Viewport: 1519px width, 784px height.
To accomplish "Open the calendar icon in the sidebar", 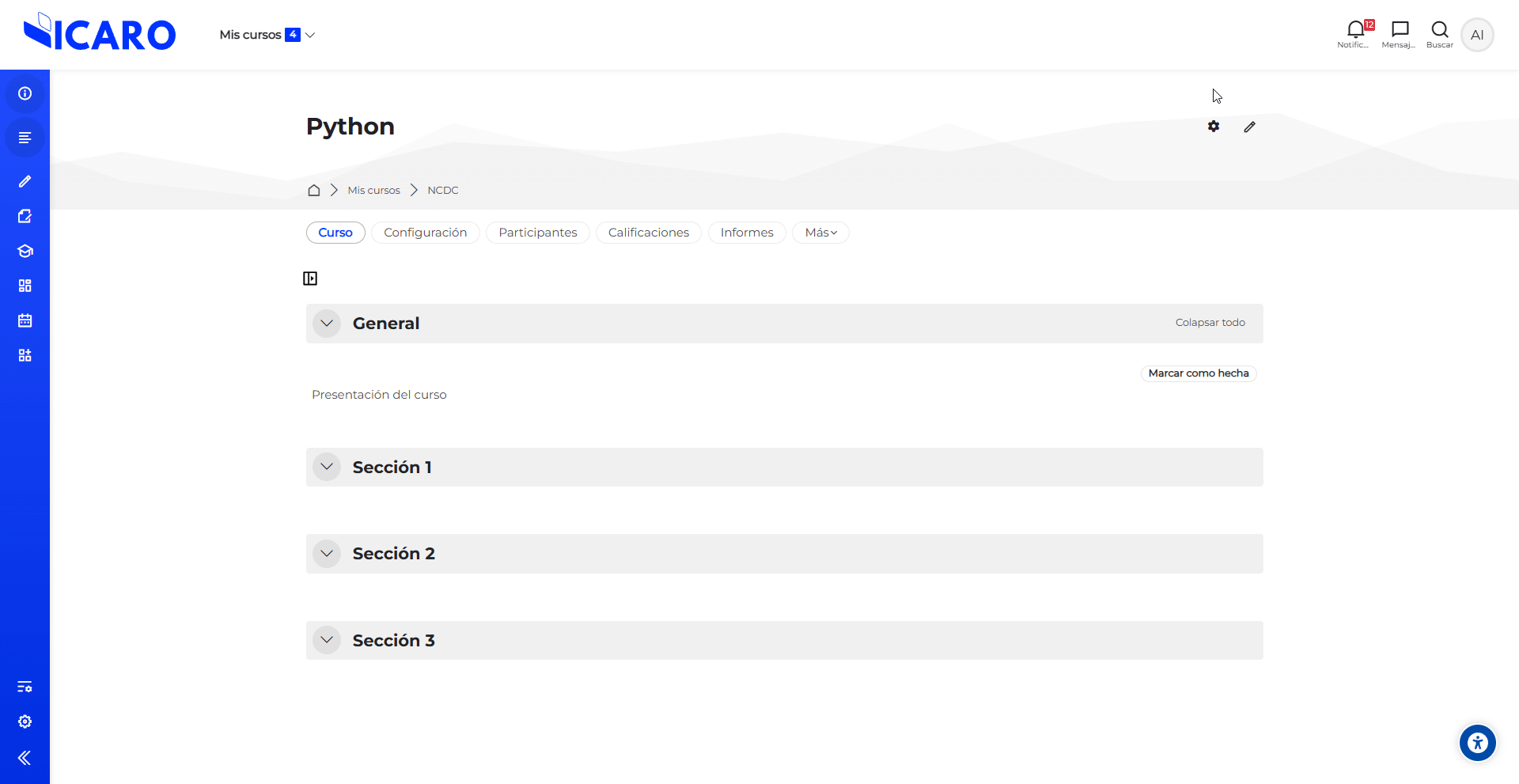I will click(25, 320).
